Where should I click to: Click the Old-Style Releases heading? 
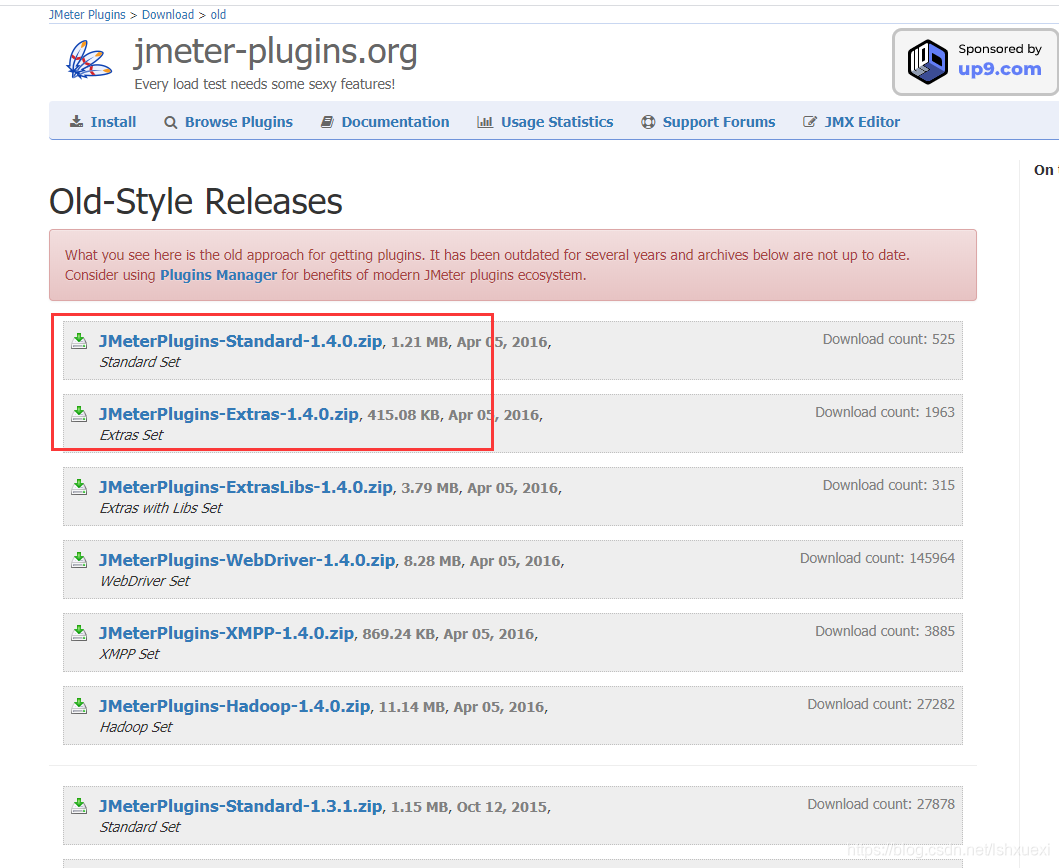pos(196,201)
